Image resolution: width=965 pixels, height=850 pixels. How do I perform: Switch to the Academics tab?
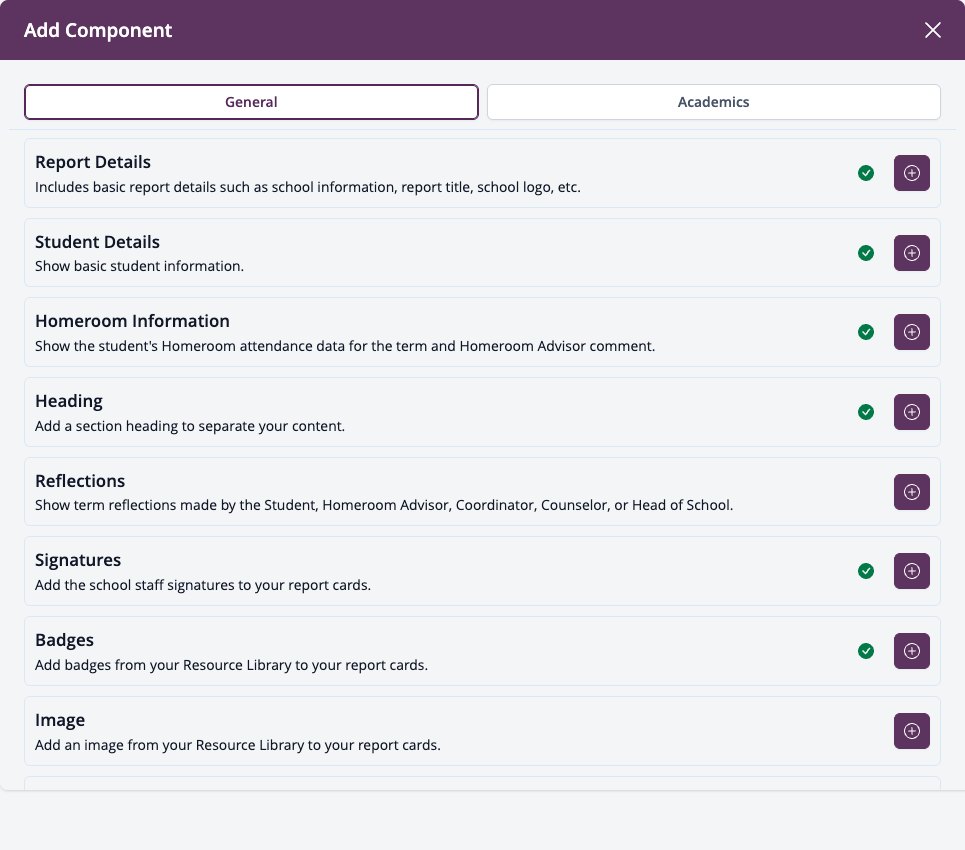point(713,102)
